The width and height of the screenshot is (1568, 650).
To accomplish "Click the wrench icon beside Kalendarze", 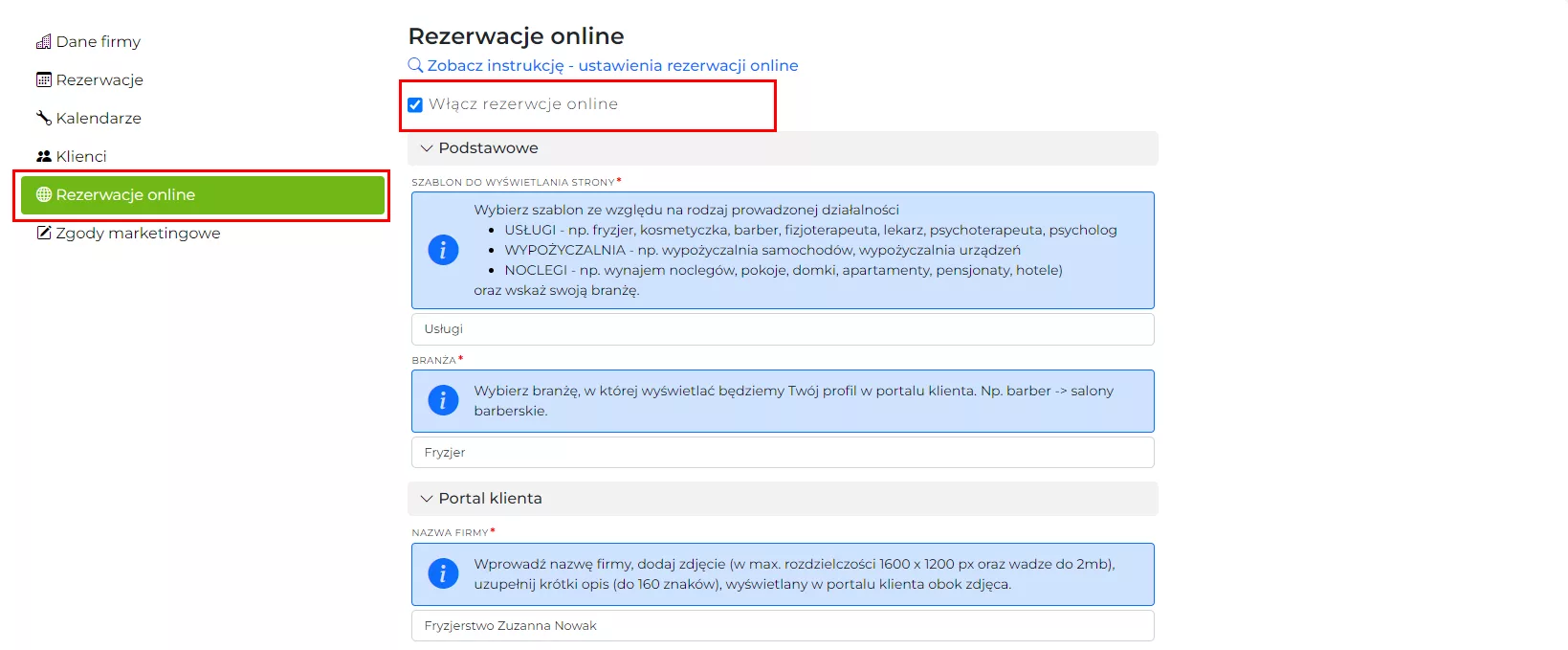I will click(x=43, y=119).
